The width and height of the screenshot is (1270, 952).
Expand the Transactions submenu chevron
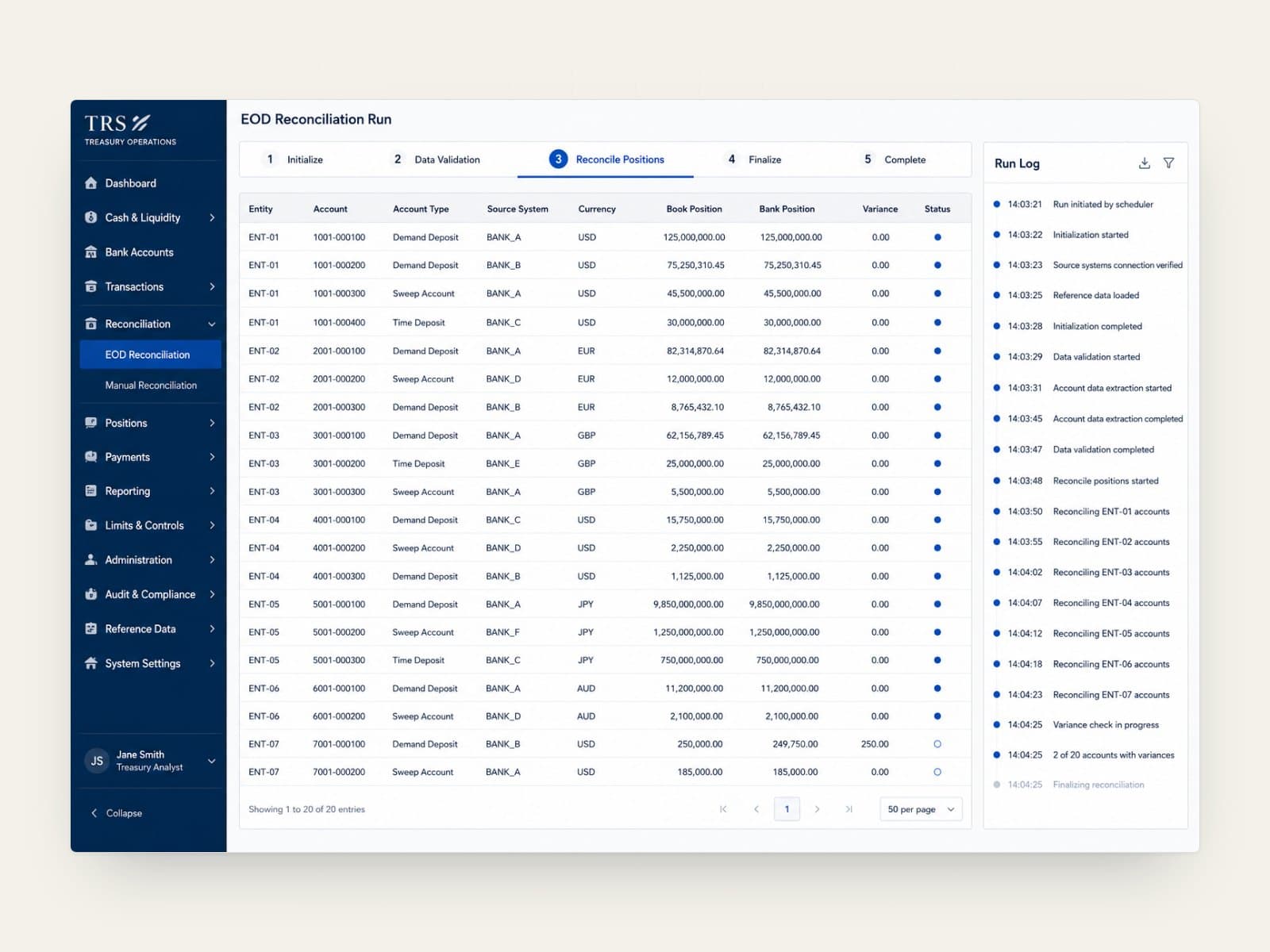tap(212, 286)
